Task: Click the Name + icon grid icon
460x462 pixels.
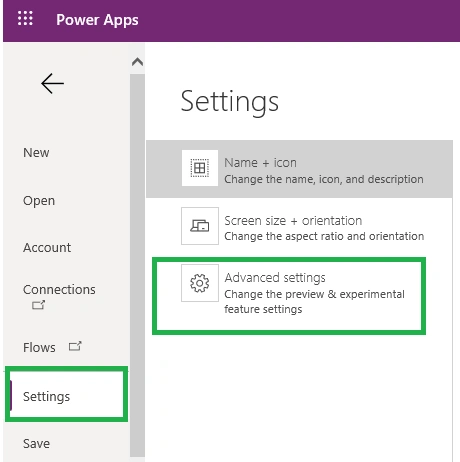Action: [x=200, y=168]
